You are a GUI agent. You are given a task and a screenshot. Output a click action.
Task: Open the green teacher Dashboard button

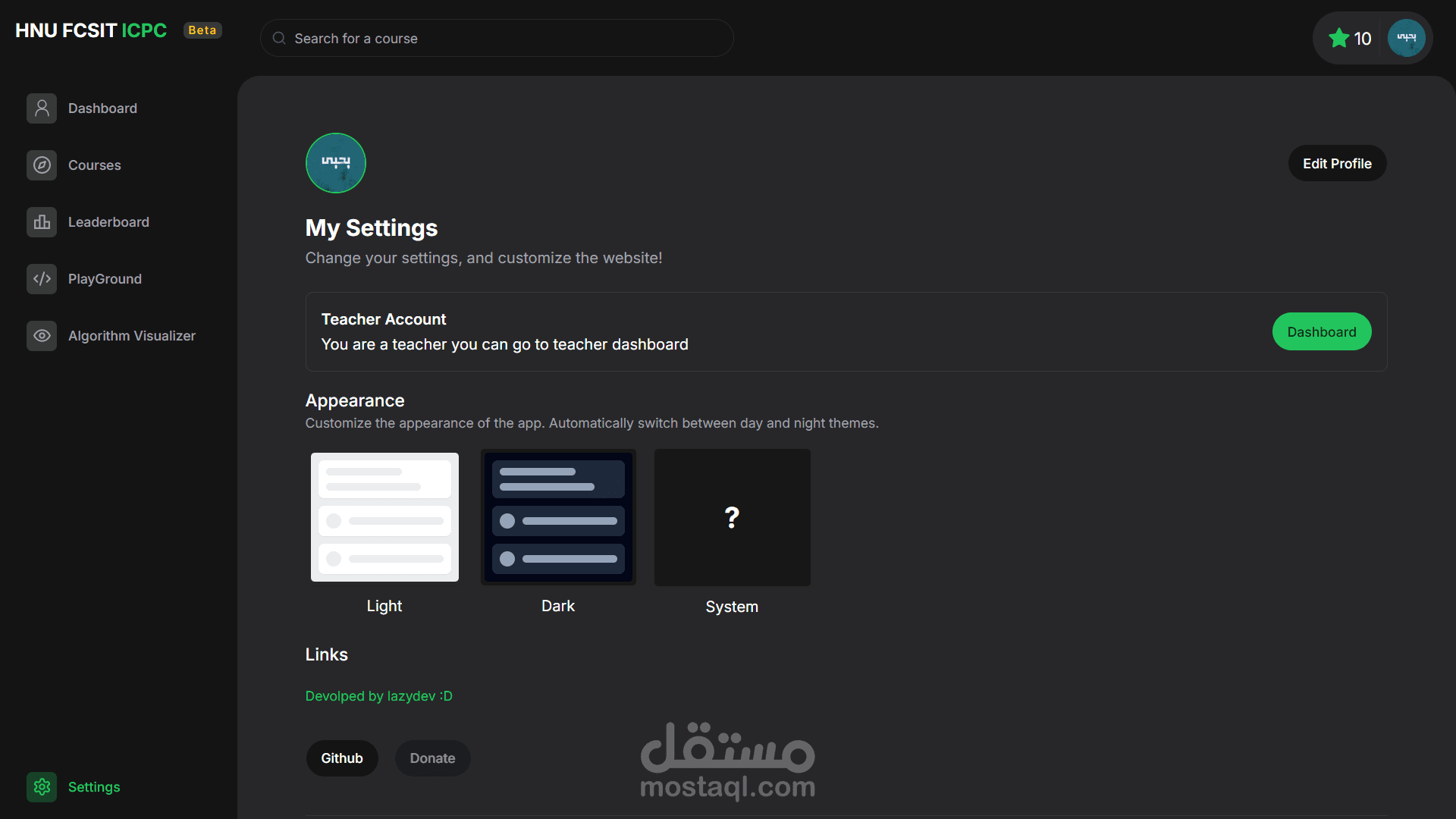pyautogui.click(x=1321, y=331)
